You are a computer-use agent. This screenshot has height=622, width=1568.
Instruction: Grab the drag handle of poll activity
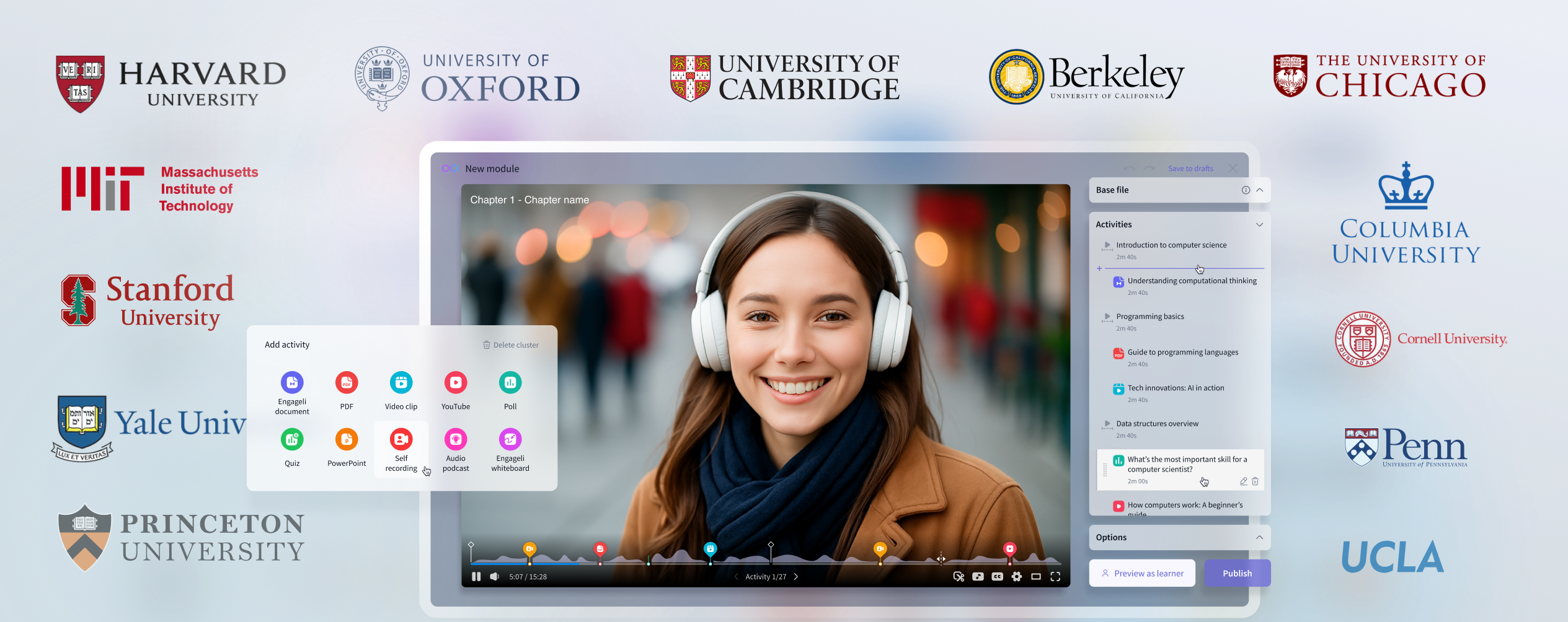(1105, 470)
